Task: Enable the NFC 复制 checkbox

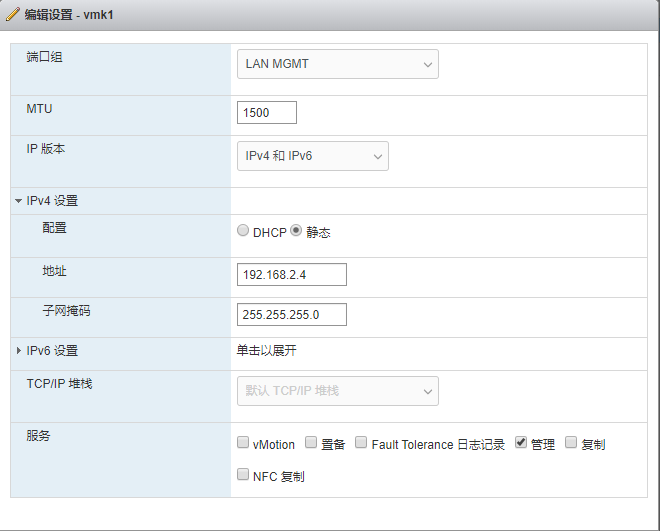Action: [x=243, y=475]
